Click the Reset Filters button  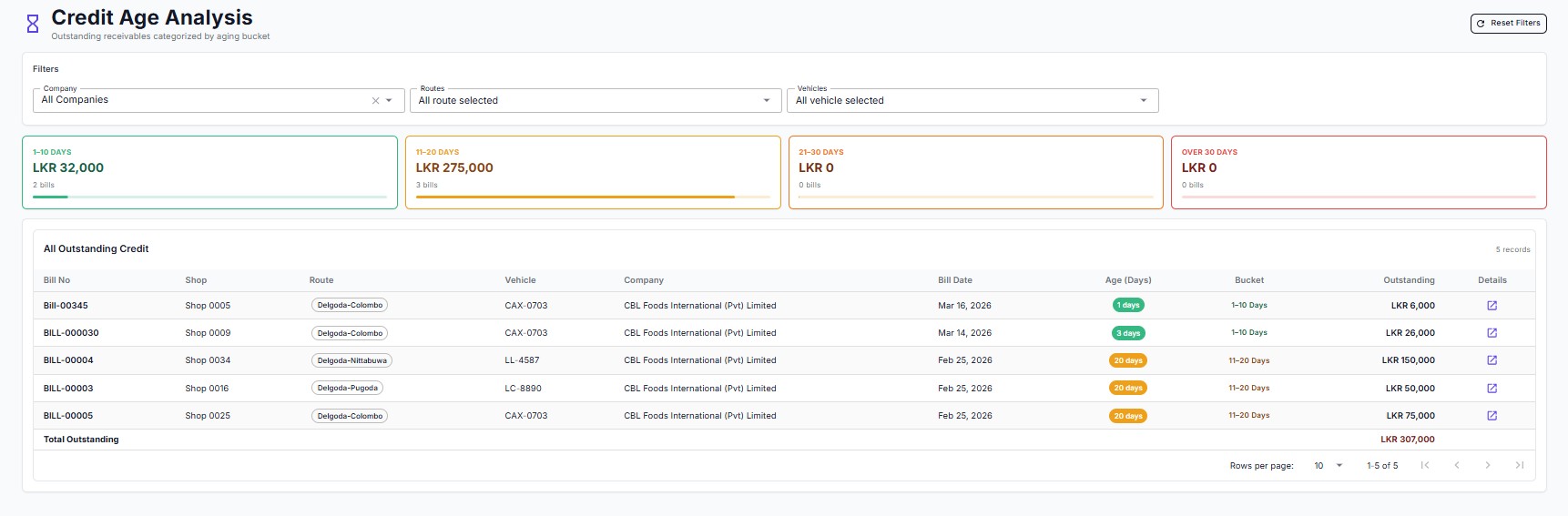point(1508,24)
